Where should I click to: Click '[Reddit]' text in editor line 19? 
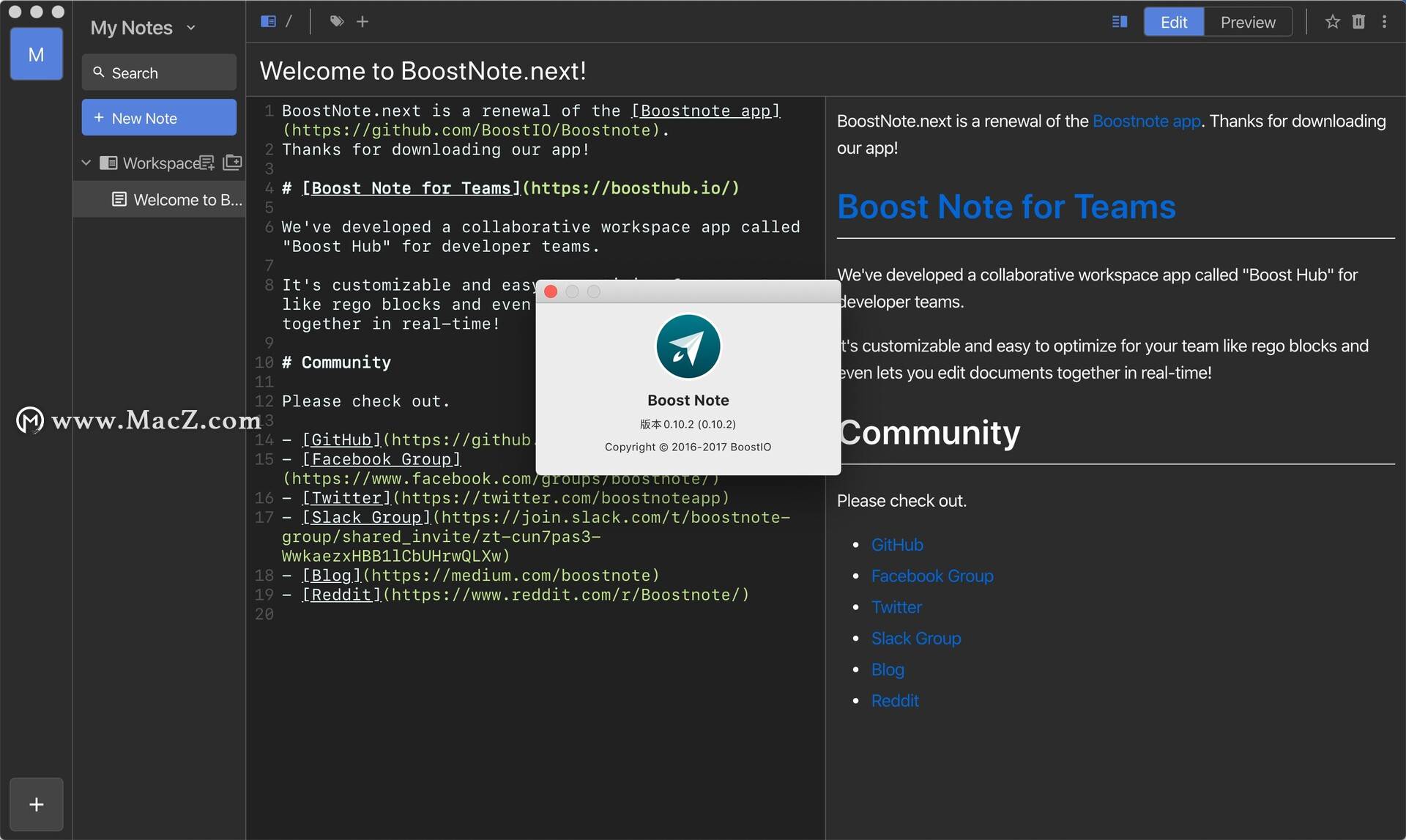(x=341, y=595)
